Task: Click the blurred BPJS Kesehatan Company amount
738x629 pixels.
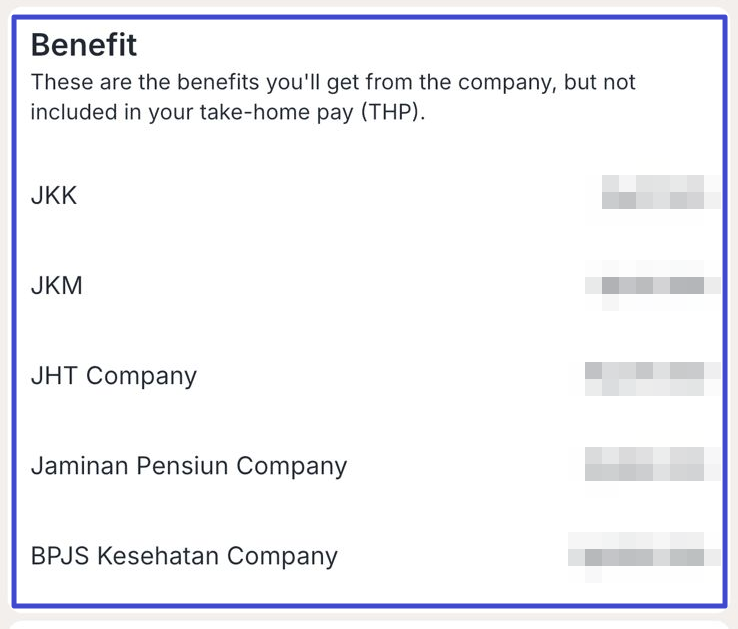Action: [645, 557]
